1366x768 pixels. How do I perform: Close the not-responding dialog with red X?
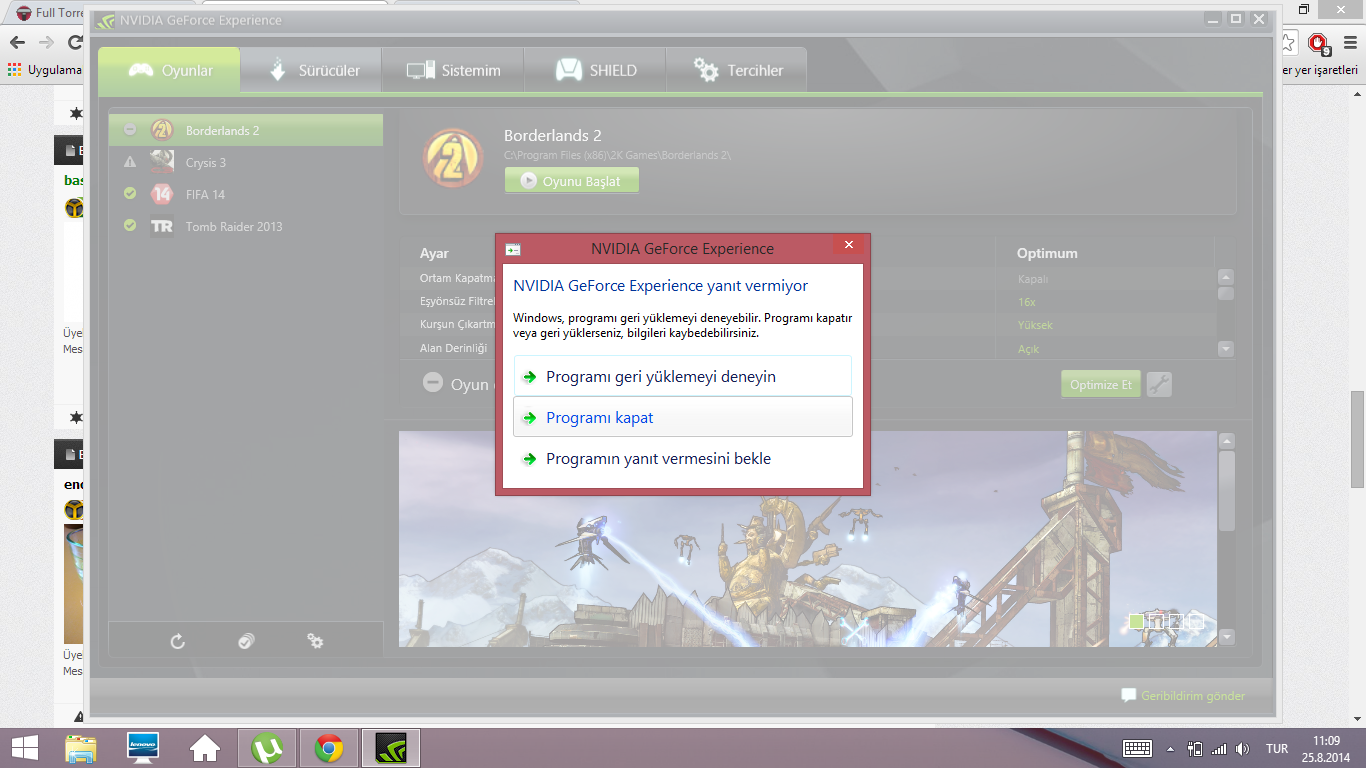848,245
